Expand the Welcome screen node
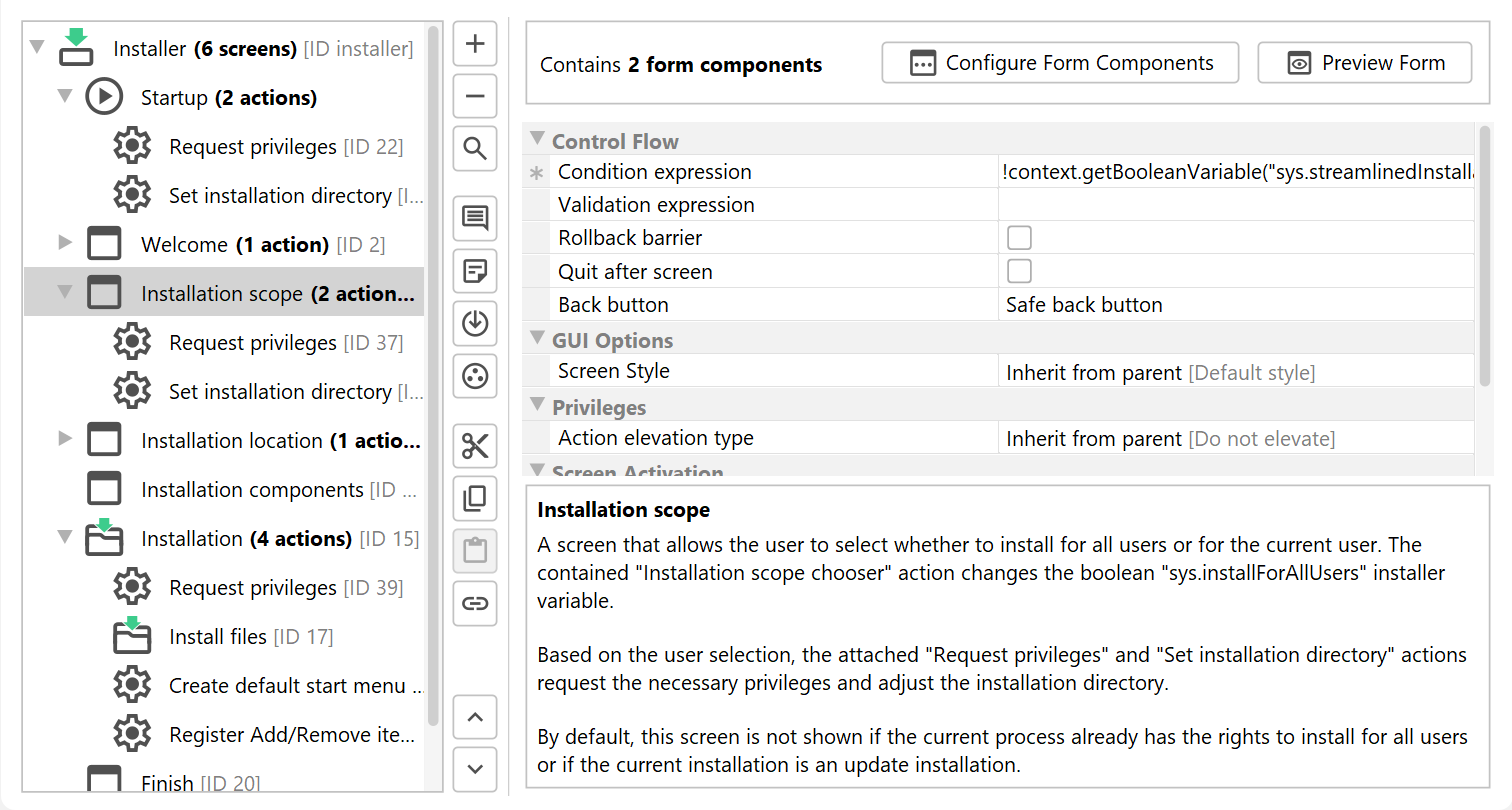This screenshot has width=1512, height=810. click(65, 243)
